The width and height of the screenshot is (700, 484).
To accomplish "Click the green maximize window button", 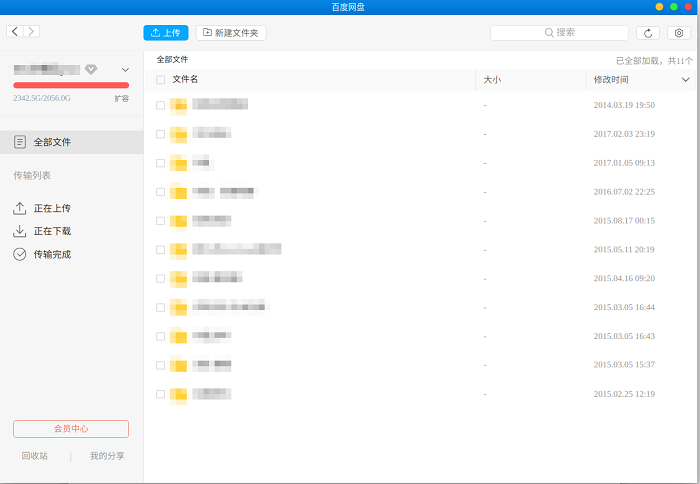I will (x=674, y=7).
